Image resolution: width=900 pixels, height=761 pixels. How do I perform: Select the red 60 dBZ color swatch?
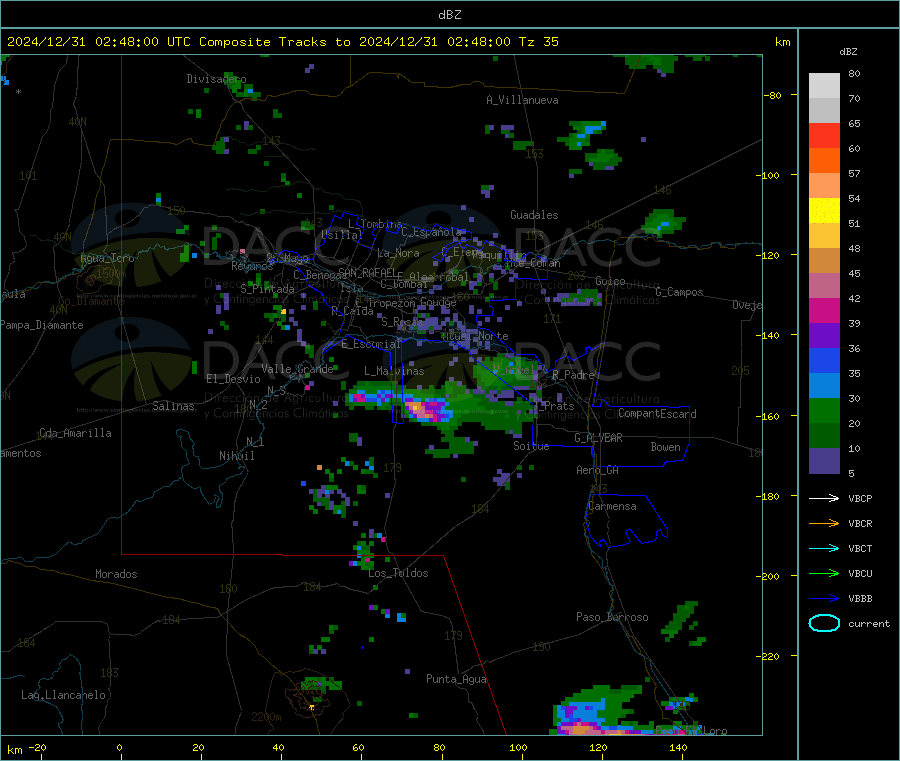824,135
